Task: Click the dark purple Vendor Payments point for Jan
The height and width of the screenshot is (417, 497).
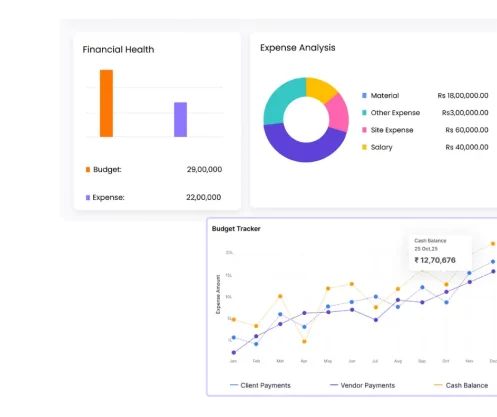Action: (x=234, y=352)
